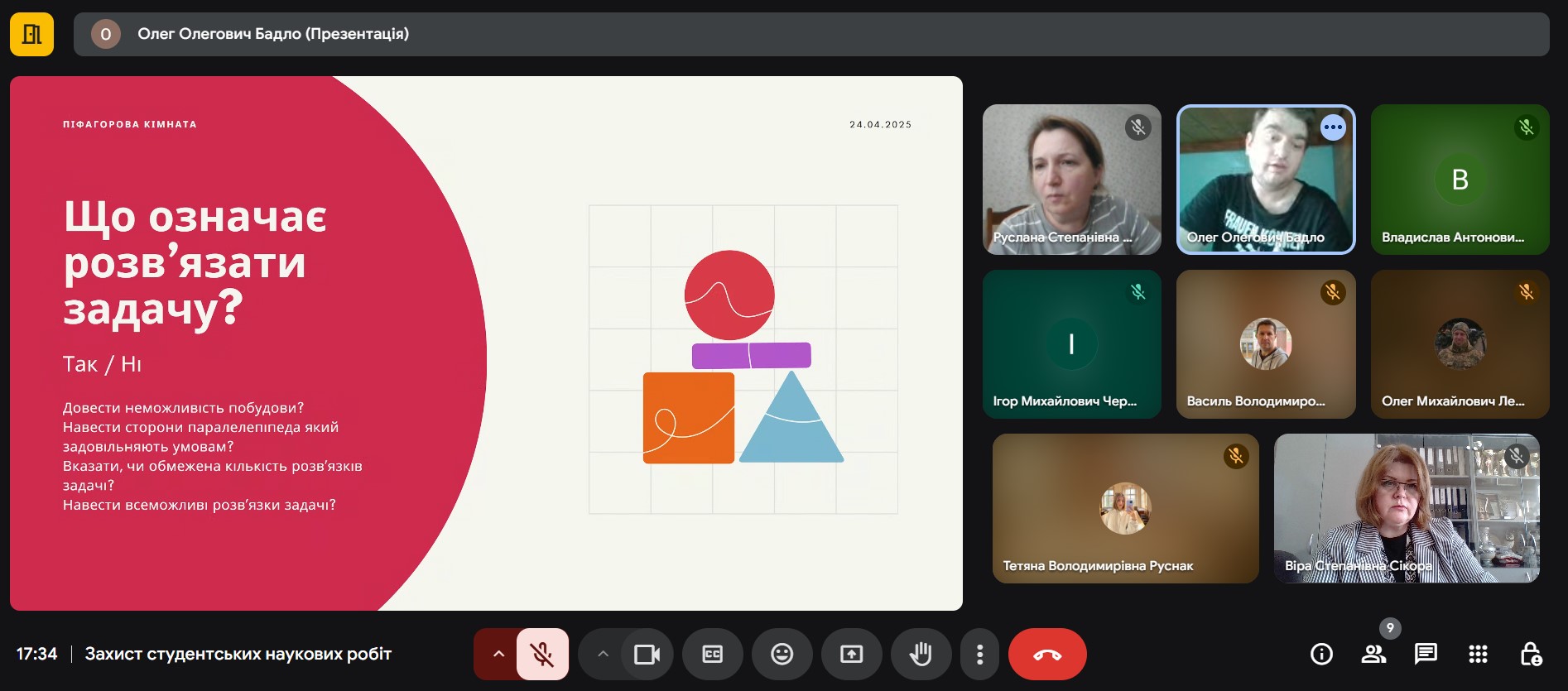Unmute the microphone
Screen dimensions: 1568x691
542,655
